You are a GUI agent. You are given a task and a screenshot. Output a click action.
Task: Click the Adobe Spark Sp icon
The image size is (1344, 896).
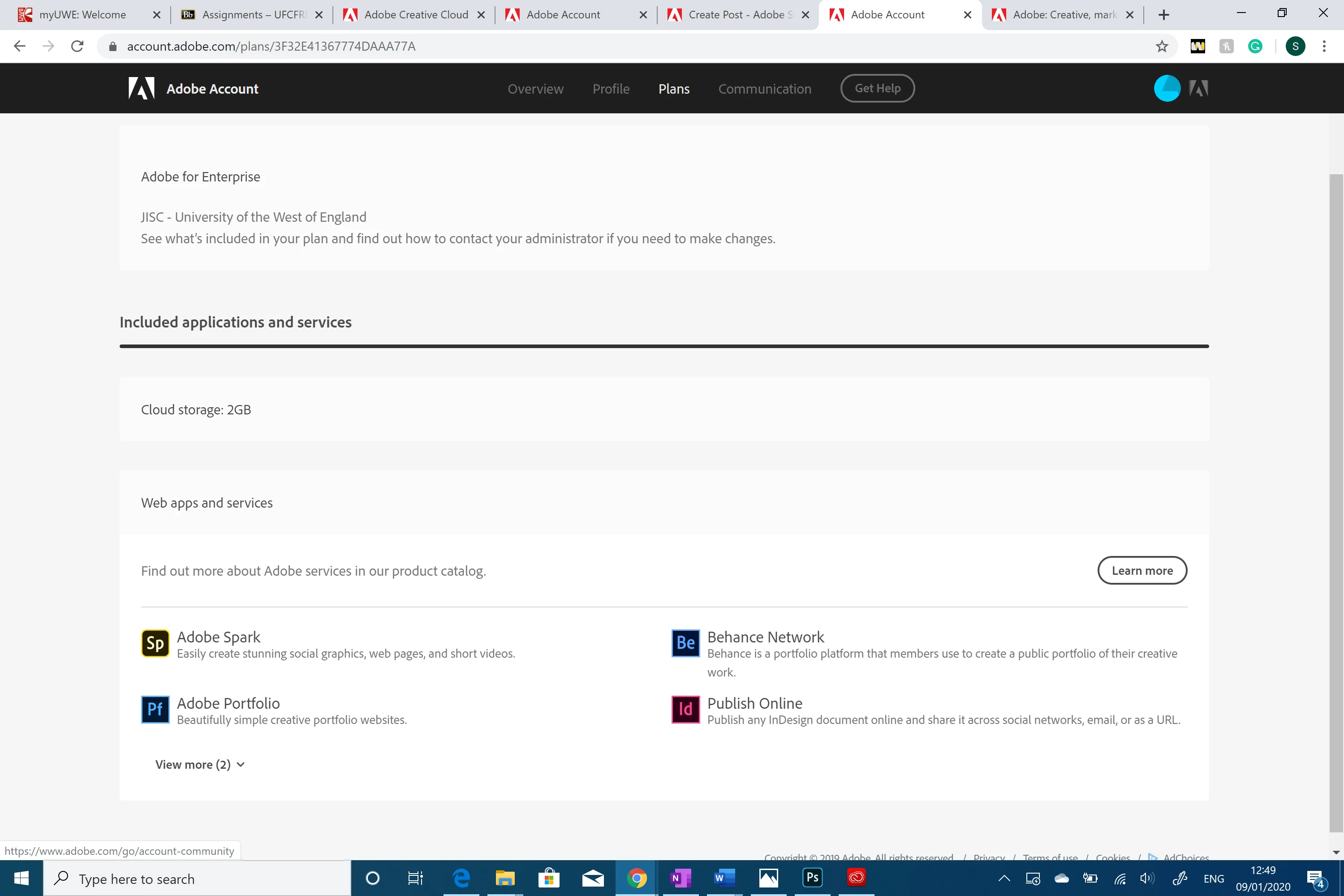coord(155,643)
